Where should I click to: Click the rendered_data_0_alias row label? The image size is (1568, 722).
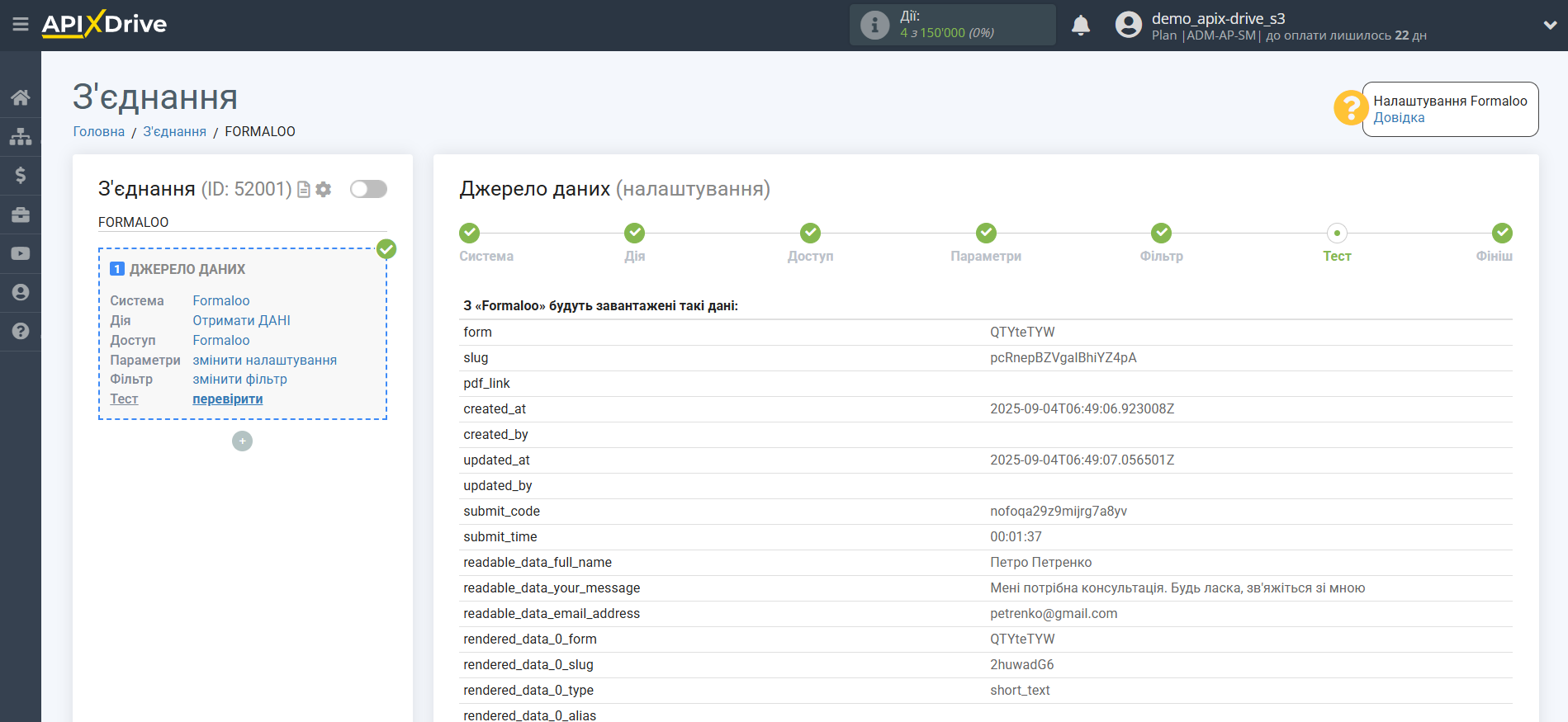click(x=529, y=715)
